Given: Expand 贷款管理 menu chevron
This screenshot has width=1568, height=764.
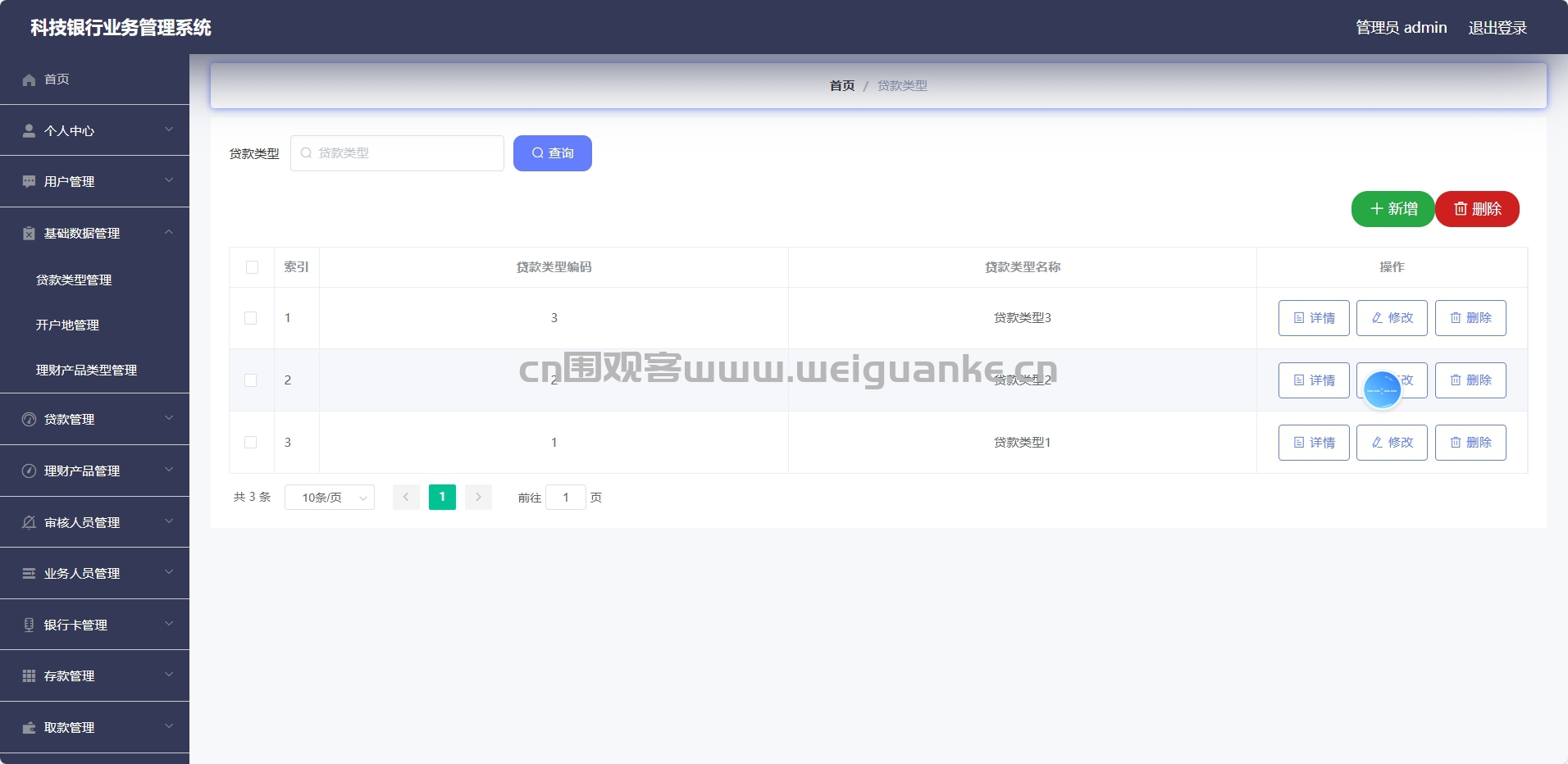Looking at the screenshot, I should coord(169,418).
